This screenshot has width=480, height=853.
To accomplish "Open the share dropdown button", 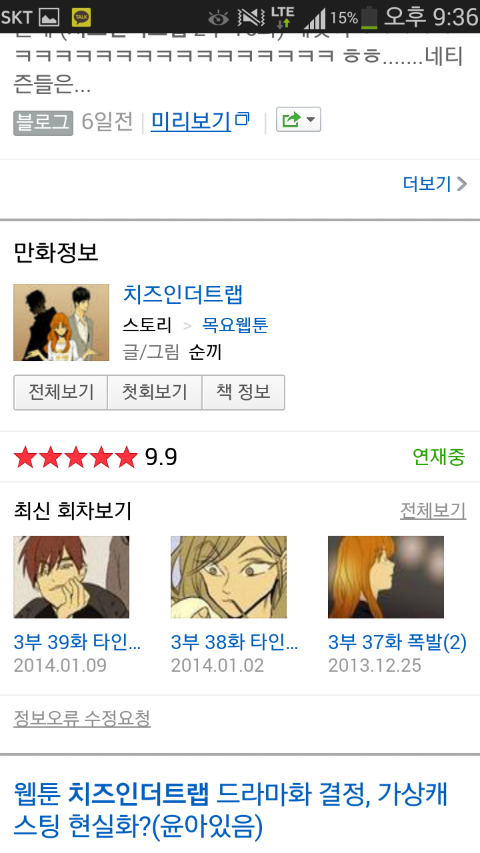I will 298,120.
